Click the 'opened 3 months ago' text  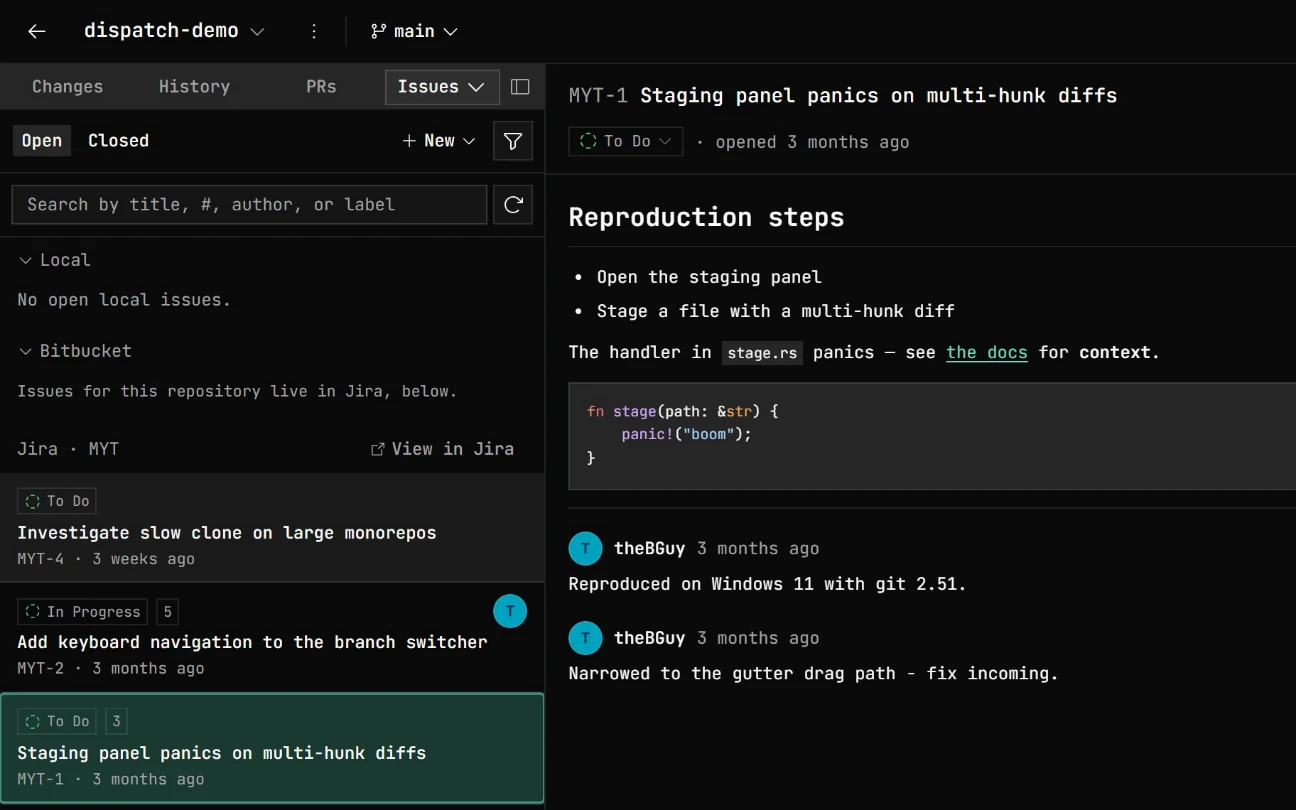pos(812,142)
